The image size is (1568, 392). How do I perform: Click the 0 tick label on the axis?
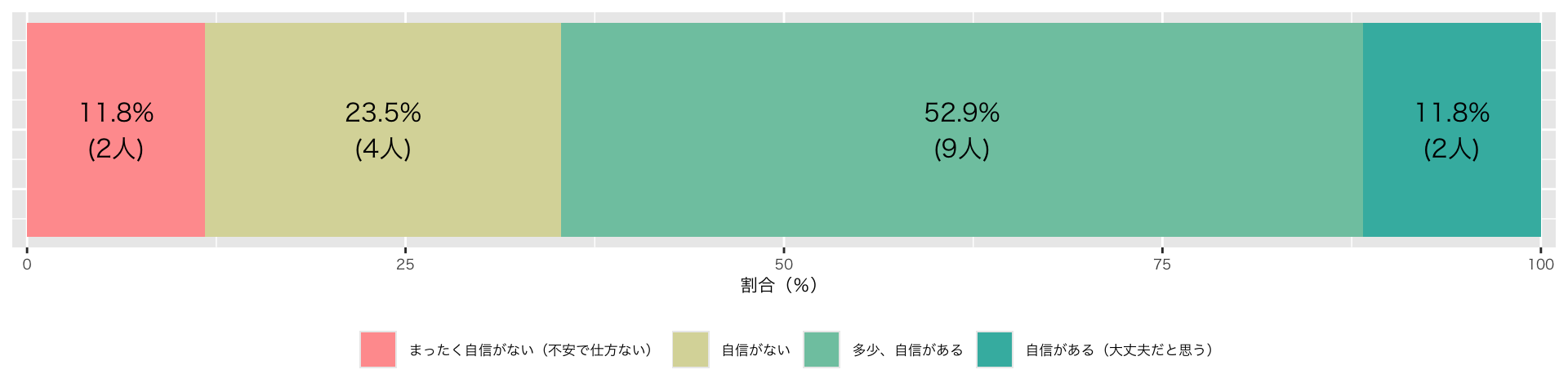click(27, 265)
